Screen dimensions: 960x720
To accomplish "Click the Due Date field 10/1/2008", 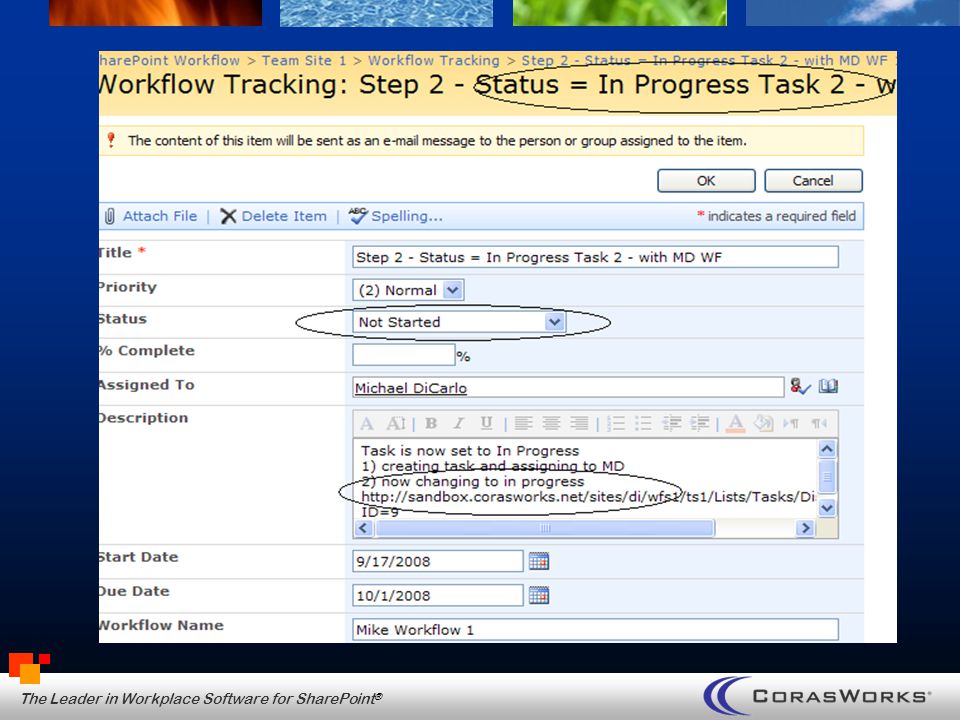I will pyautogui.click(x=438, y=595).
